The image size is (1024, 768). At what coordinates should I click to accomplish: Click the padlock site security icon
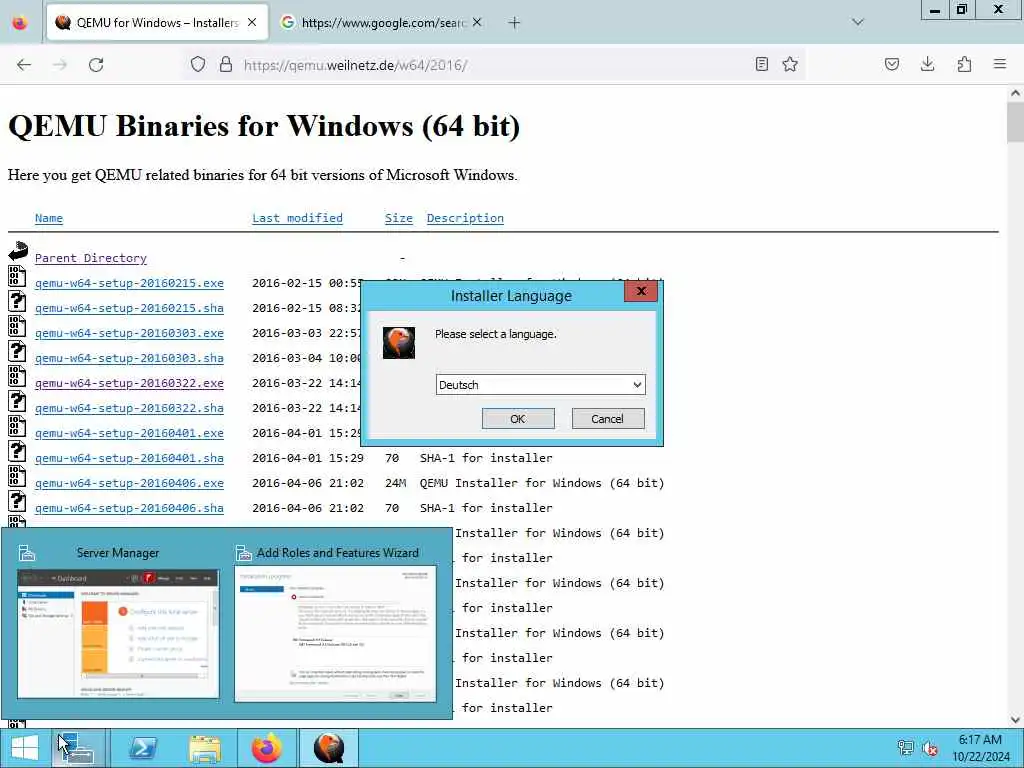pos(226,65)
